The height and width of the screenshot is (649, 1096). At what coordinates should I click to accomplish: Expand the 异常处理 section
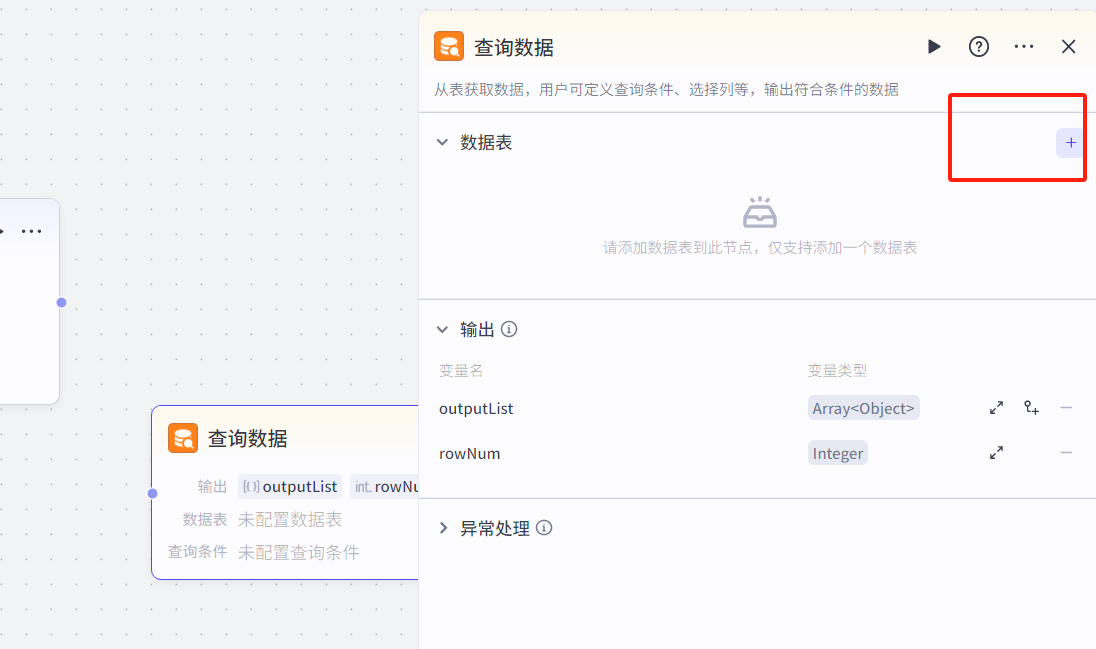point(442,528)
